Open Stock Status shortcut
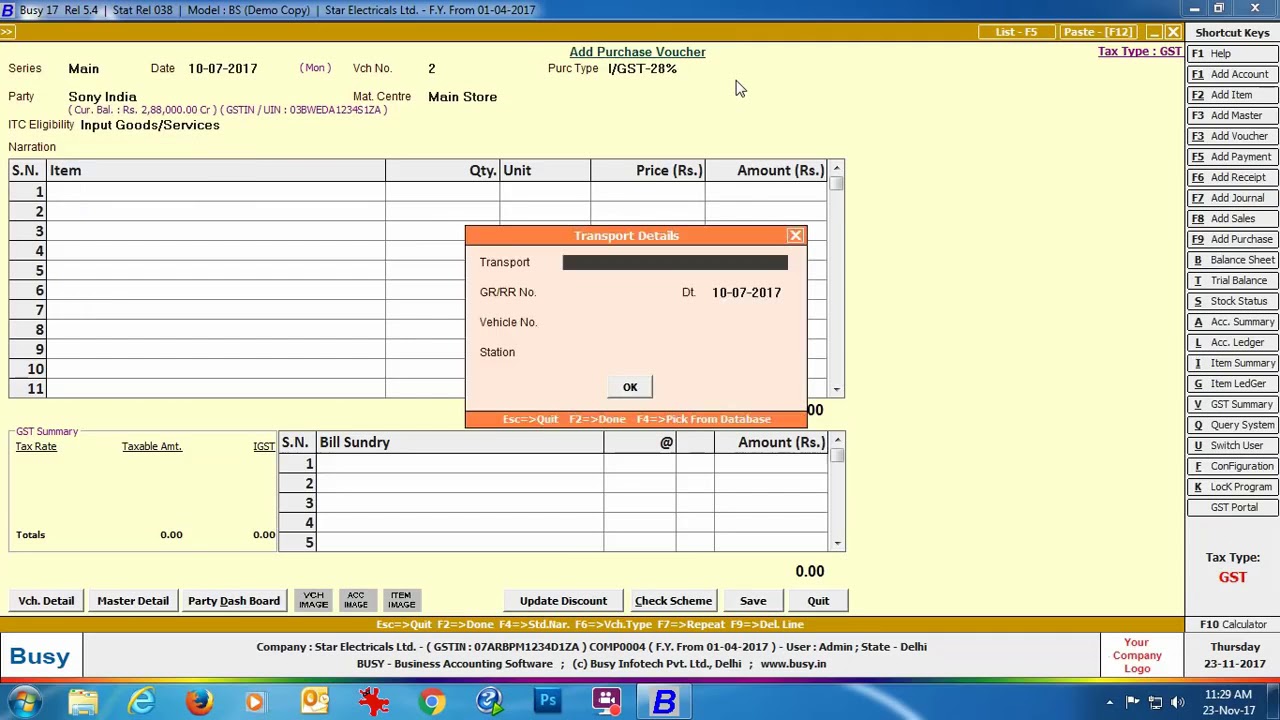1280x720 pixels. pyautogui.click(x=1232, y=301)
